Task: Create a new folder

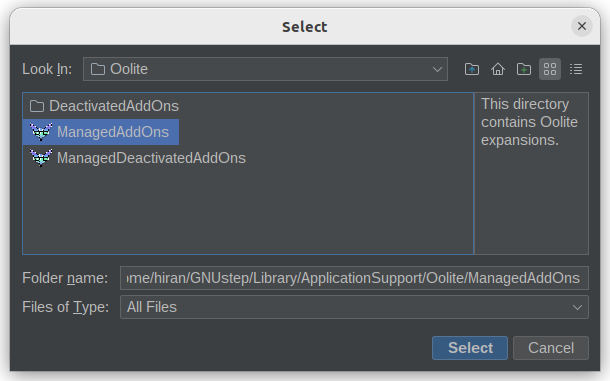Action: tap(524, 69)
